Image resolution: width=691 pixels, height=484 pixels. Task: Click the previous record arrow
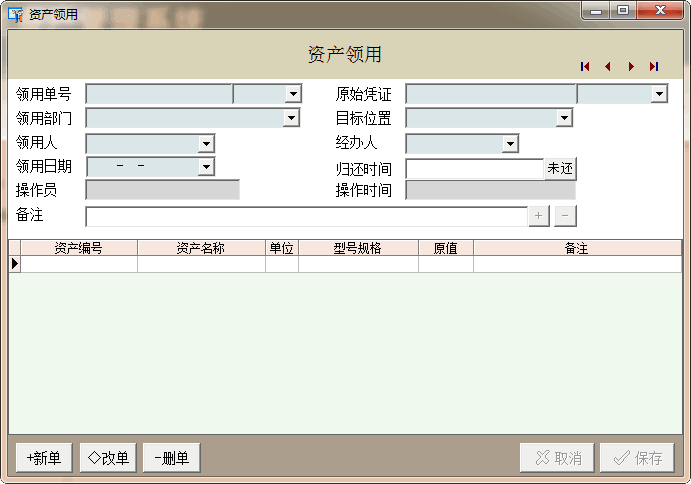click(607, 67)
